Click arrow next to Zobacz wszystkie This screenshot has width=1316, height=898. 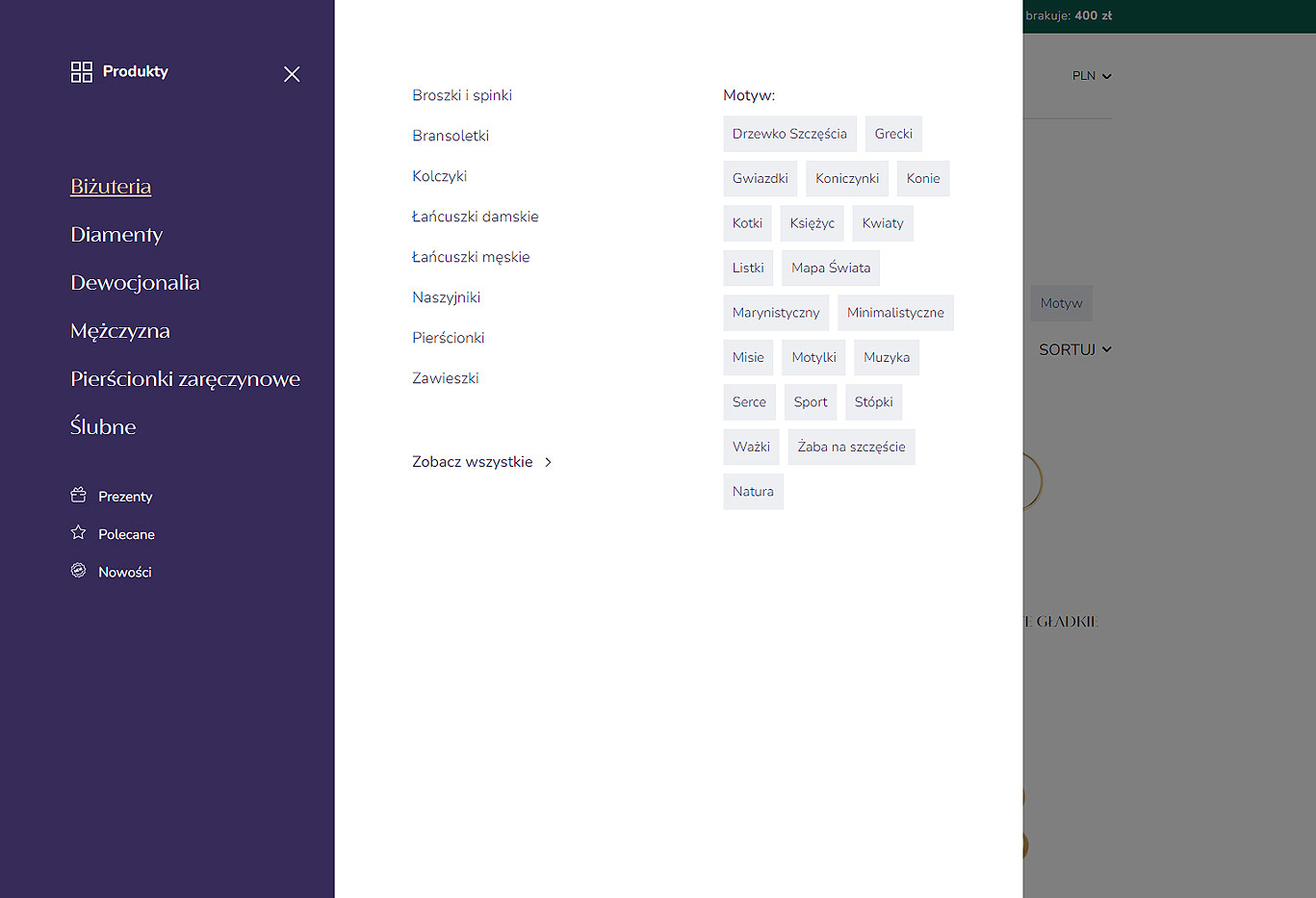tap(549, 462)
